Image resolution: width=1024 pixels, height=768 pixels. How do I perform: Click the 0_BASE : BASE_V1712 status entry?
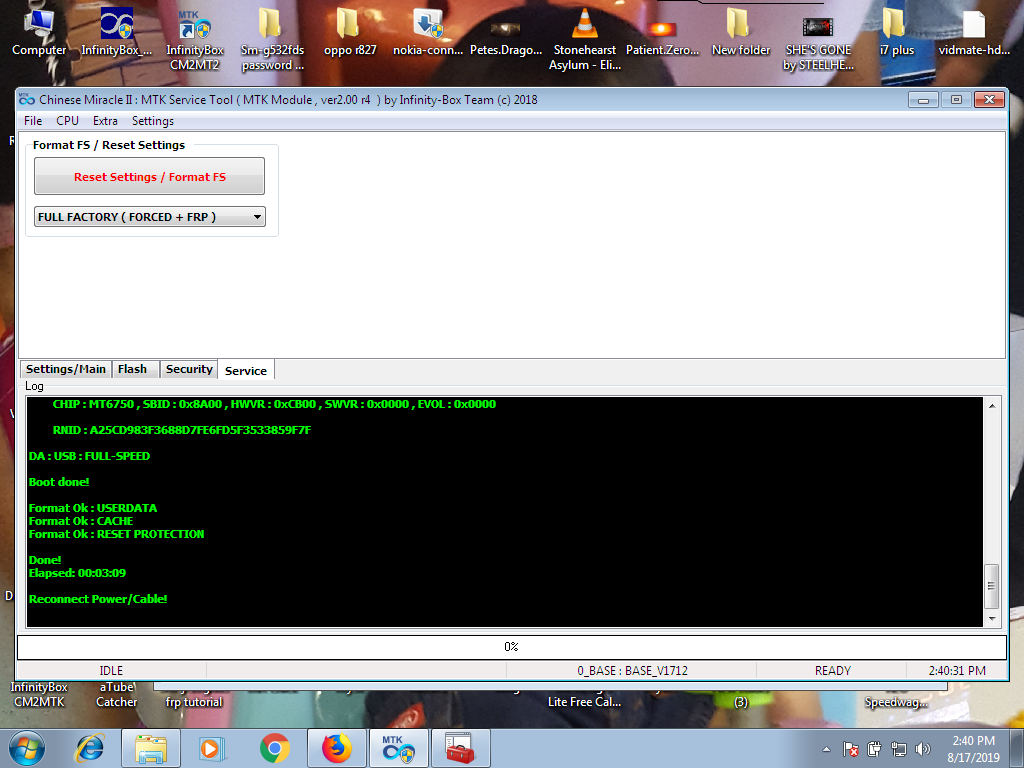(x=632, y=671)
